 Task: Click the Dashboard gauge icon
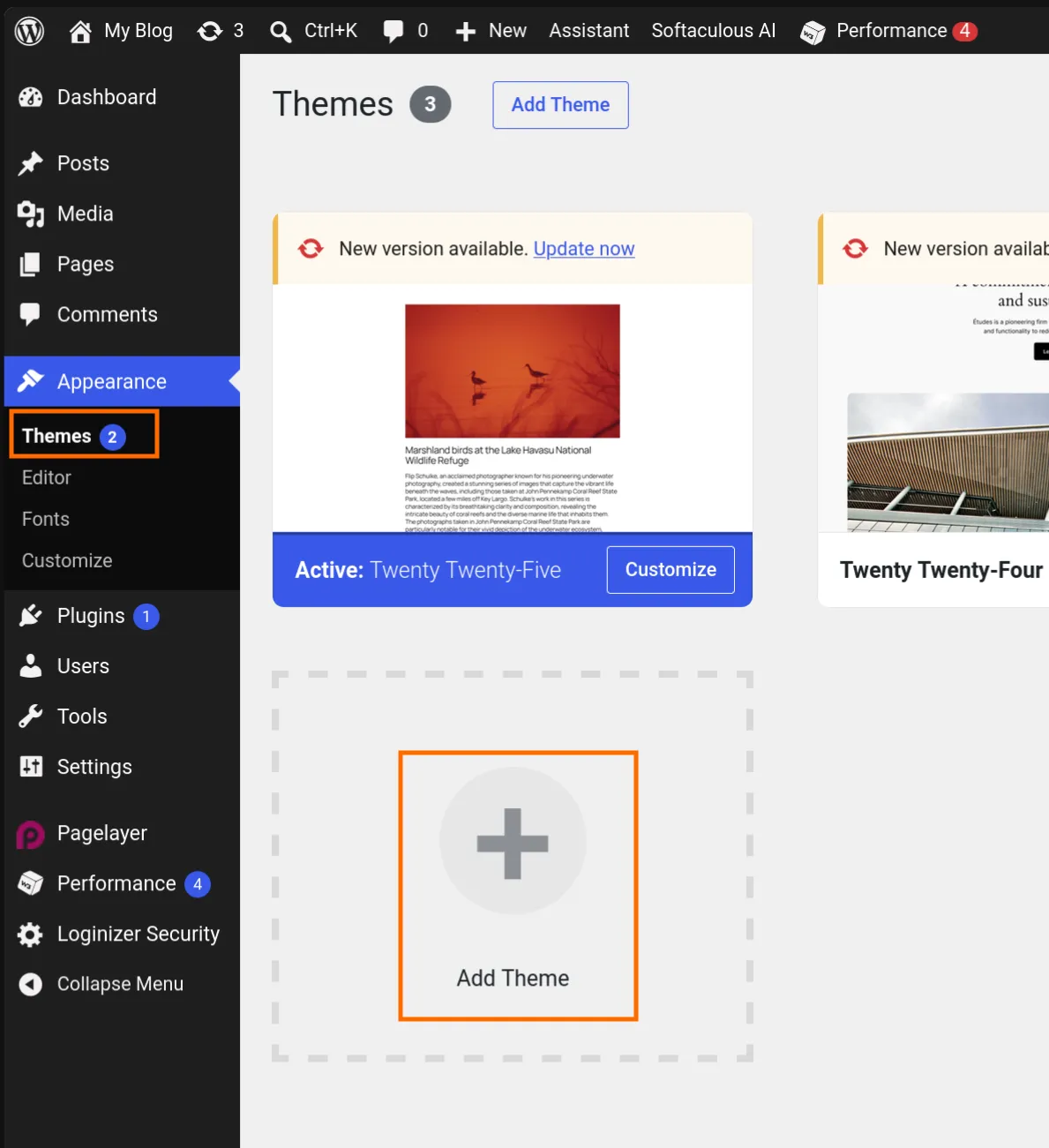(x=31, y=98)
